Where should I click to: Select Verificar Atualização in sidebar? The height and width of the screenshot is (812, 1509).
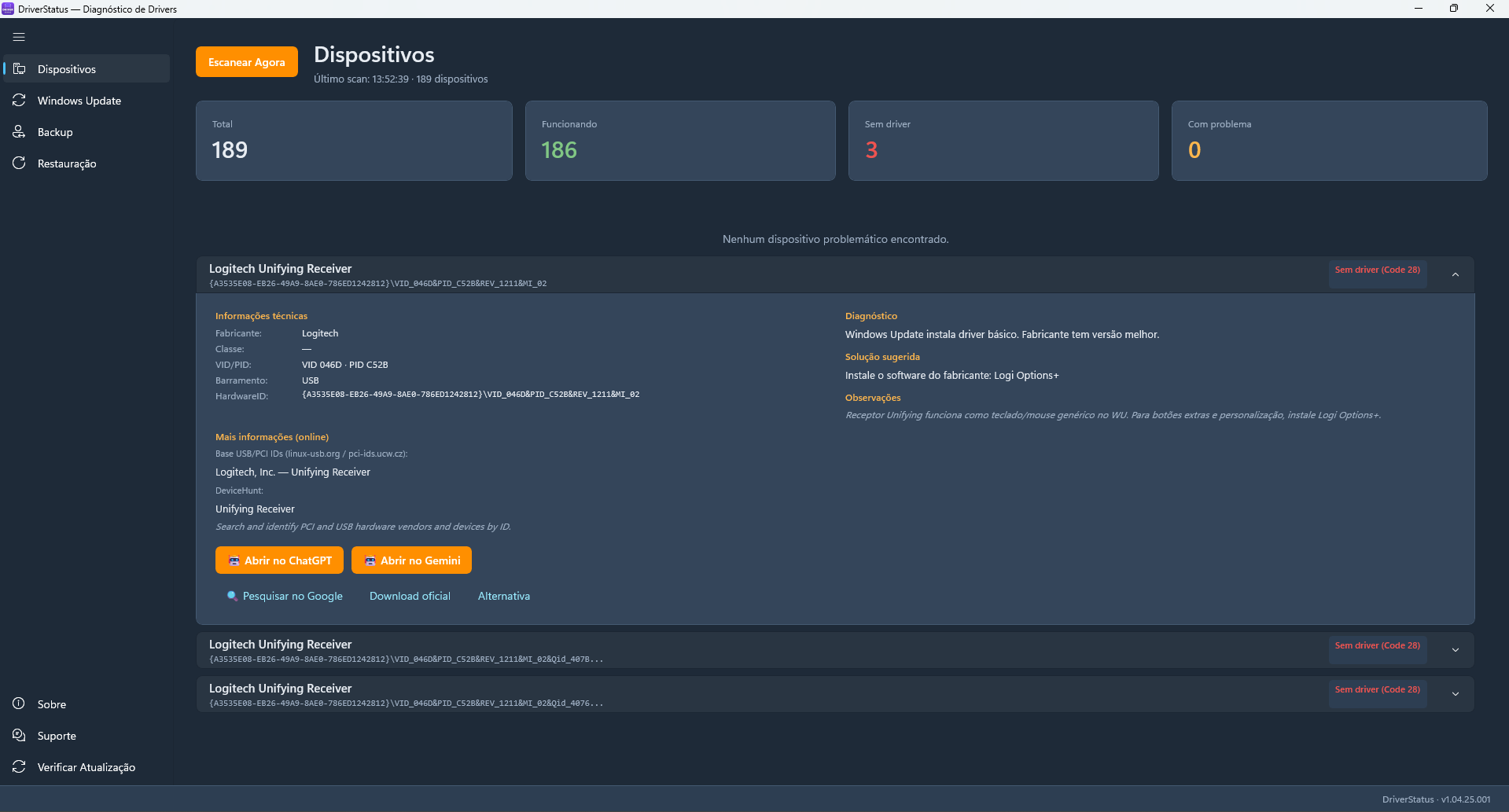[x=86, y=767]
